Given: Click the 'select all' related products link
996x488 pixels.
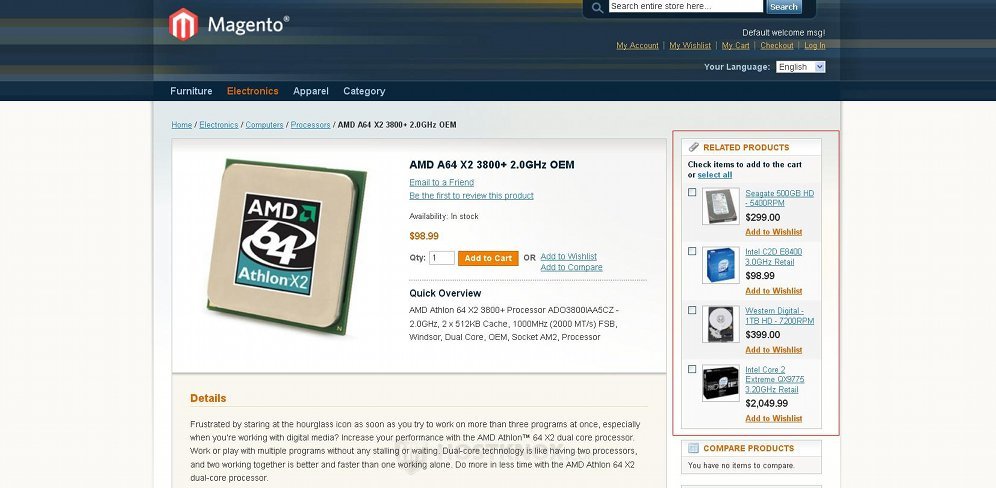Looking at the screenshot, I should tap(714, 175).
